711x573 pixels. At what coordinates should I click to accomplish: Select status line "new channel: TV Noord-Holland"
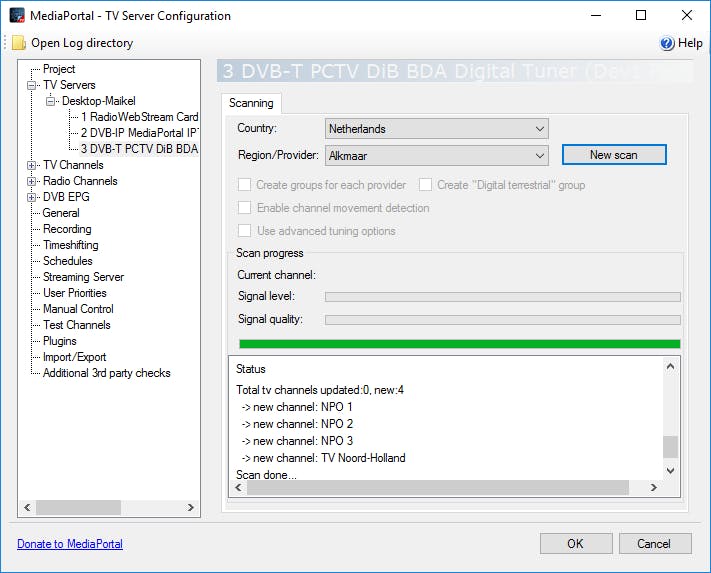(x=323, y=458)
